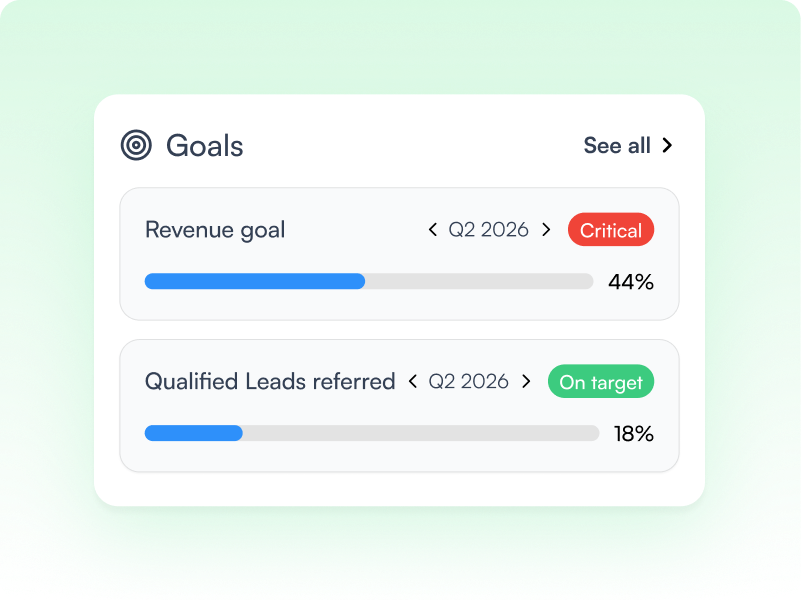Open the Qualified Leads referred card
The height and width of the screenshot is (600, 801).
pyautogui.click(x=399, y=406)
